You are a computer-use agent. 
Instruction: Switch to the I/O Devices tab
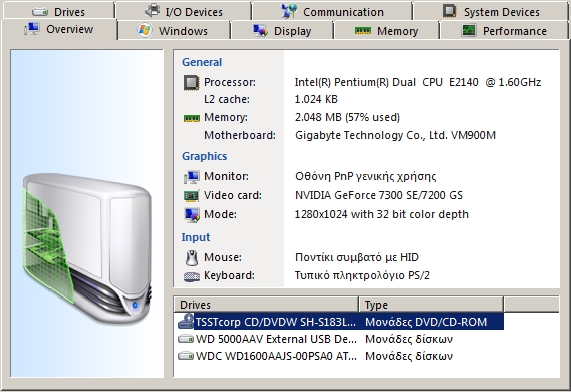pos(184,11)
